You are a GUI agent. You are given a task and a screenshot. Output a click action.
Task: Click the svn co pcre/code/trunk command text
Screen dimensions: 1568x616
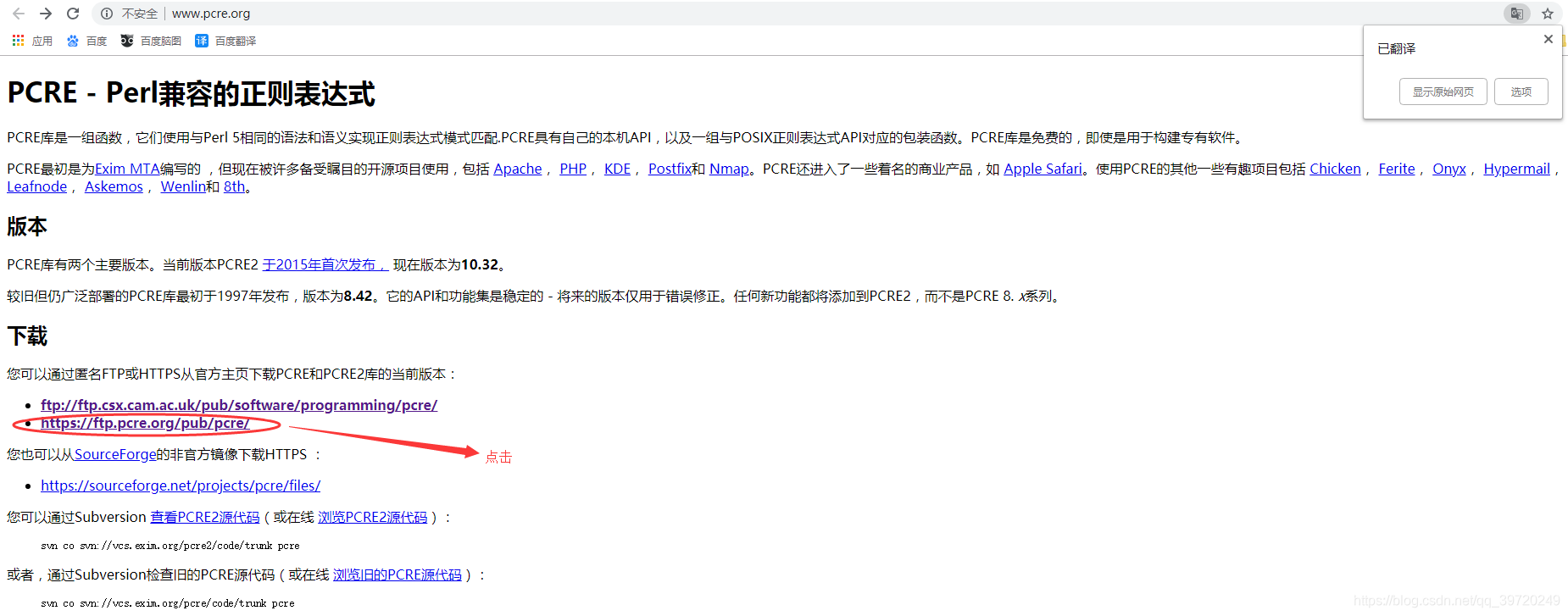[168, 603]
